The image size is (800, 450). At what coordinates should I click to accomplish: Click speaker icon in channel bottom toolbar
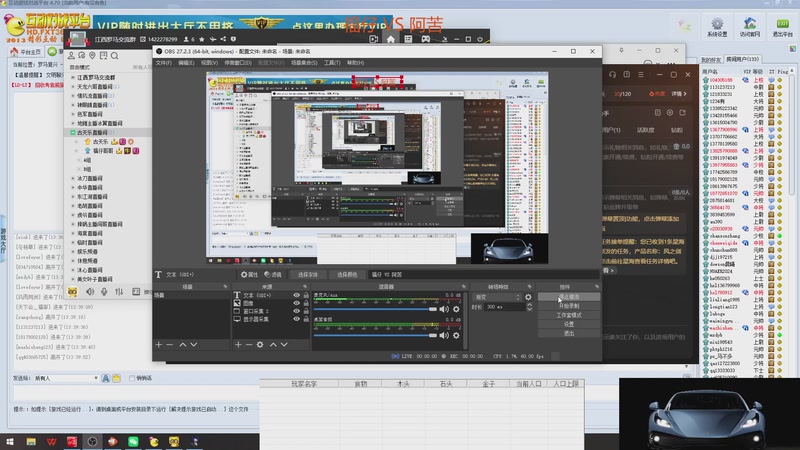(90, 291)
